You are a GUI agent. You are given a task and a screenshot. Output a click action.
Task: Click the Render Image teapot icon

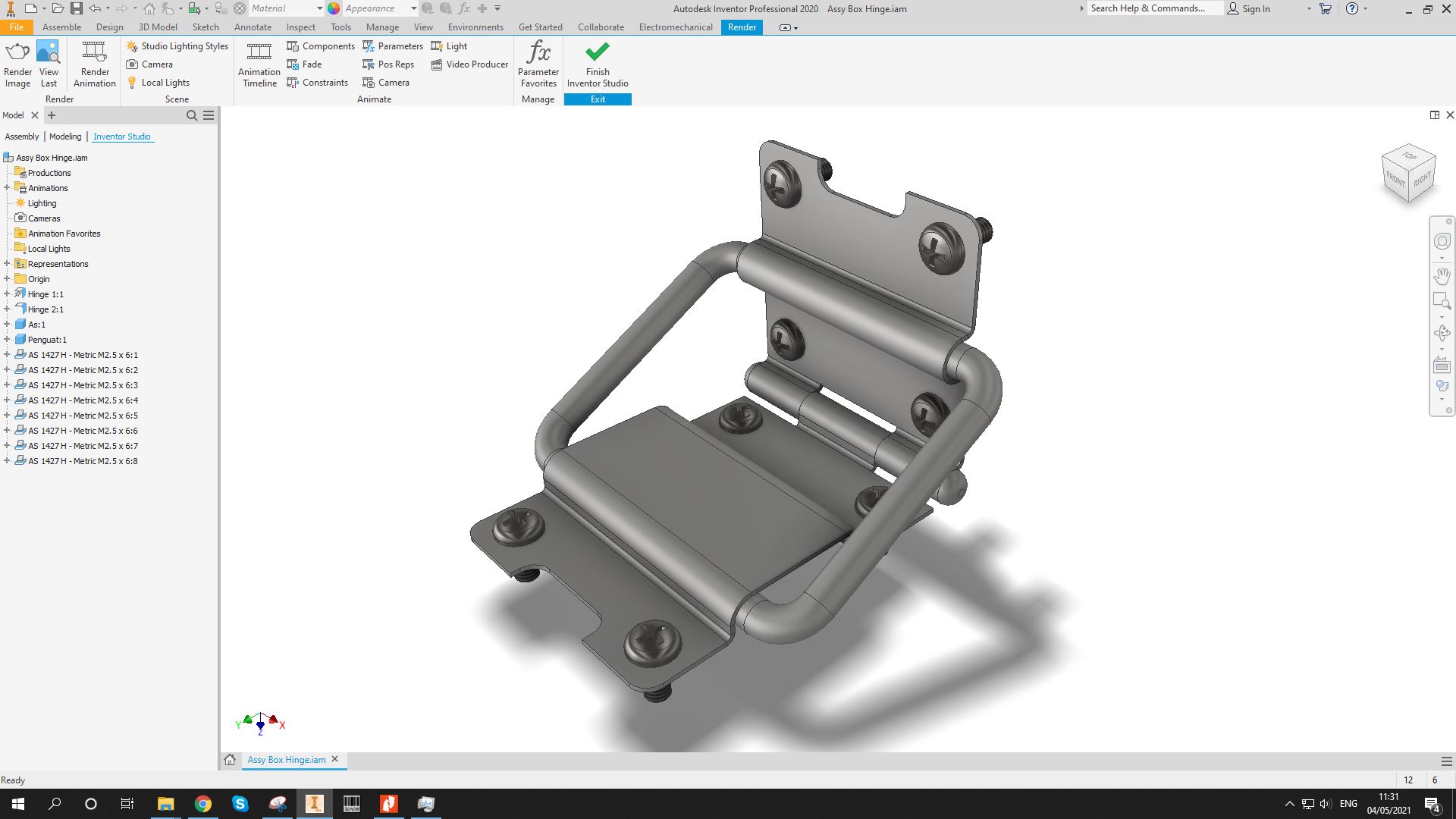pos(17,52)
